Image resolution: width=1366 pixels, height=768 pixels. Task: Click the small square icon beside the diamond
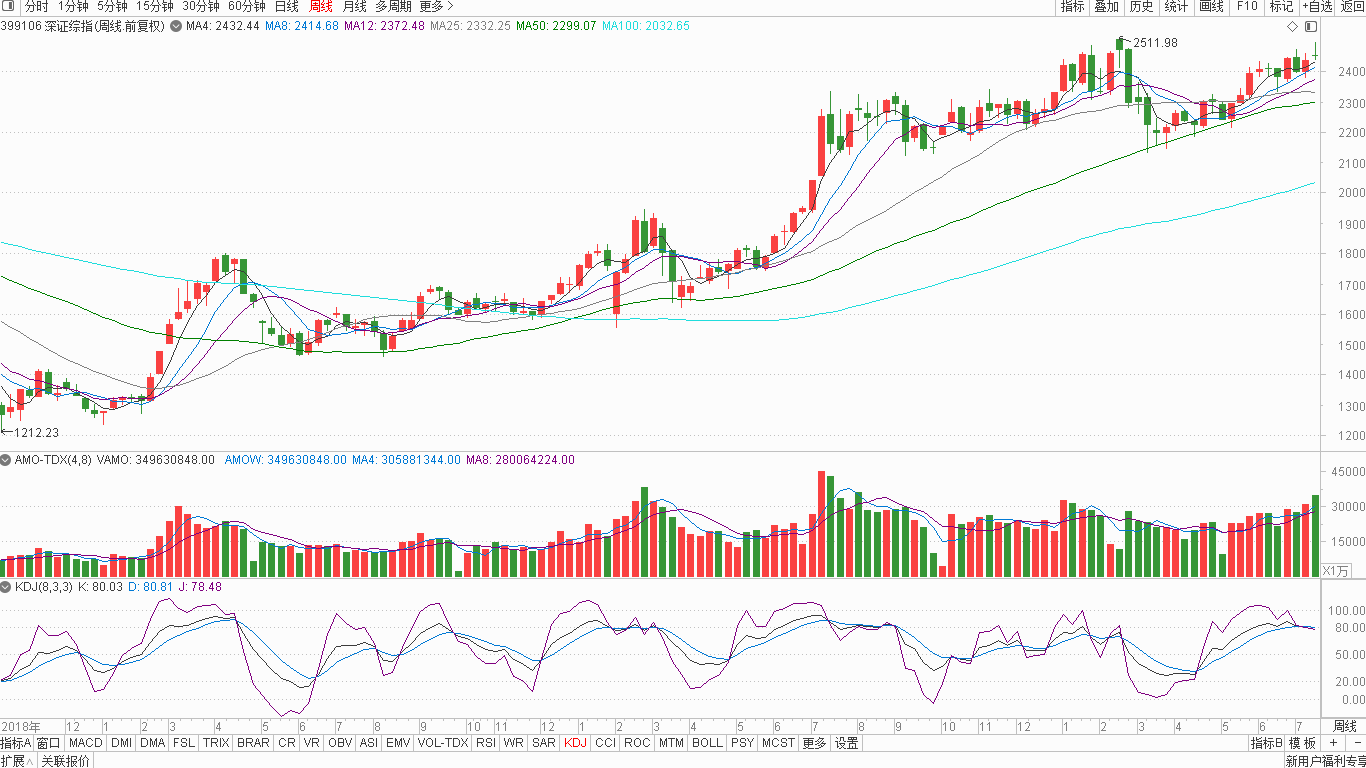[x=1309, y=26]
